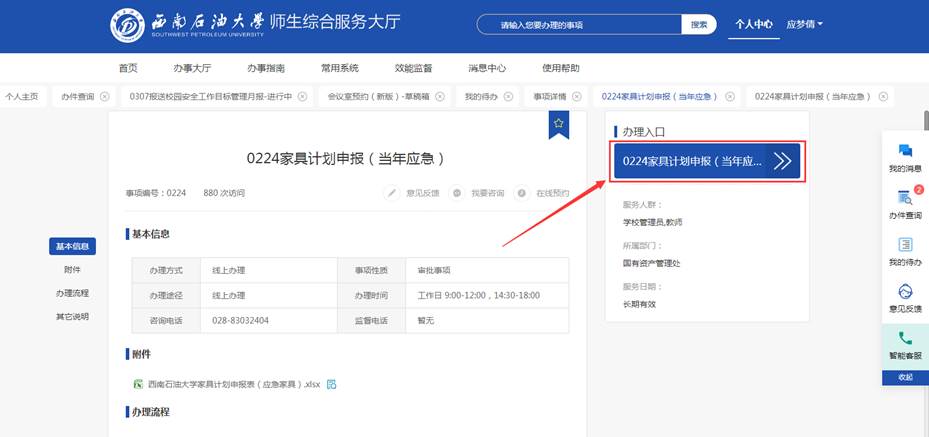Open 我的消息 in right sidebar
Screen dimensions: 929x437
(905, 151)
